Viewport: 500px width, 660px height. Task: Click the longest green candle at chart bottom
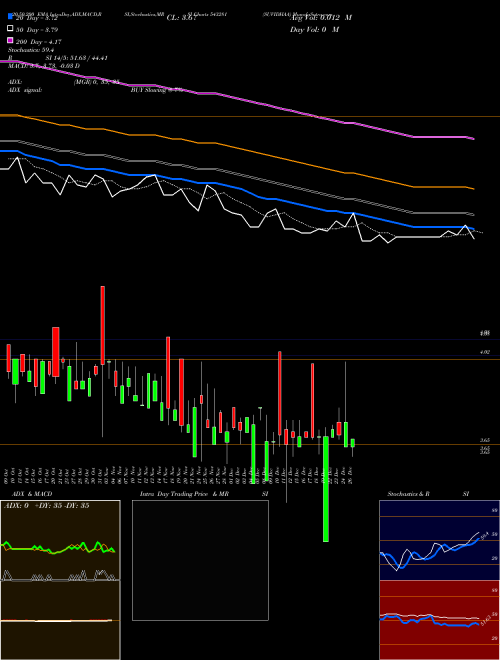coord(326,489)
